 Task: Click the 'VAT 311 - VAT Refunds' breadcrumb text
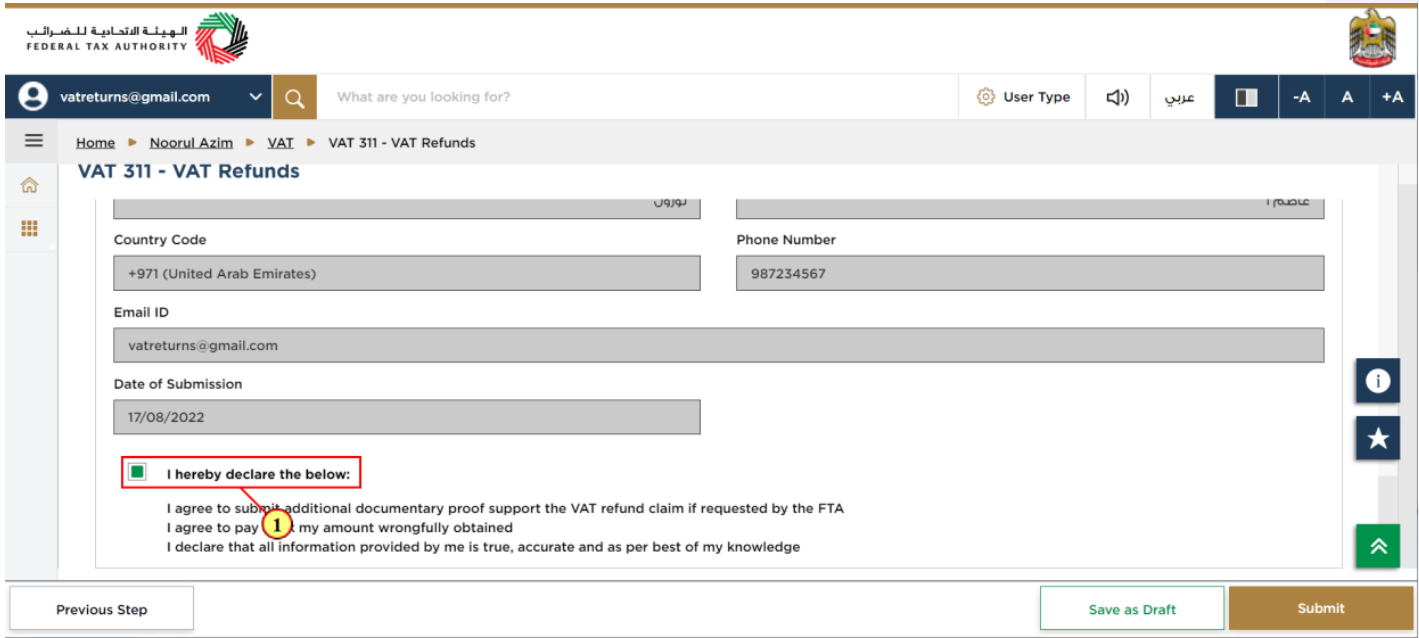click(402, 143)
